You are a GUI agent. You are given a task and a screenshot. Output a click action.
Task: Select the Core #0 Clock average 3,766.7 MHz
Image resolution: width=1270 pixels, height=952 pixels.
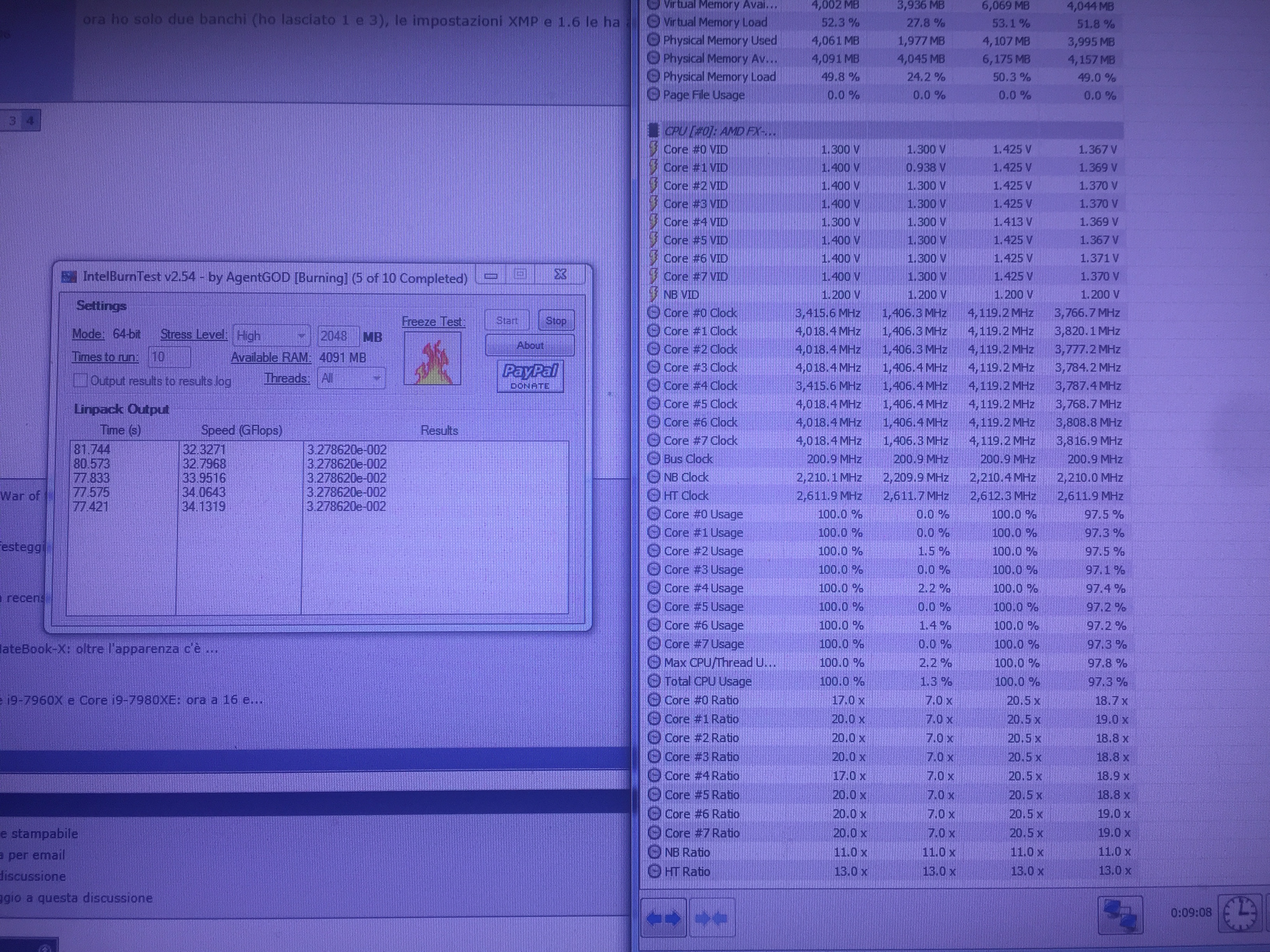click(1087, 313)
